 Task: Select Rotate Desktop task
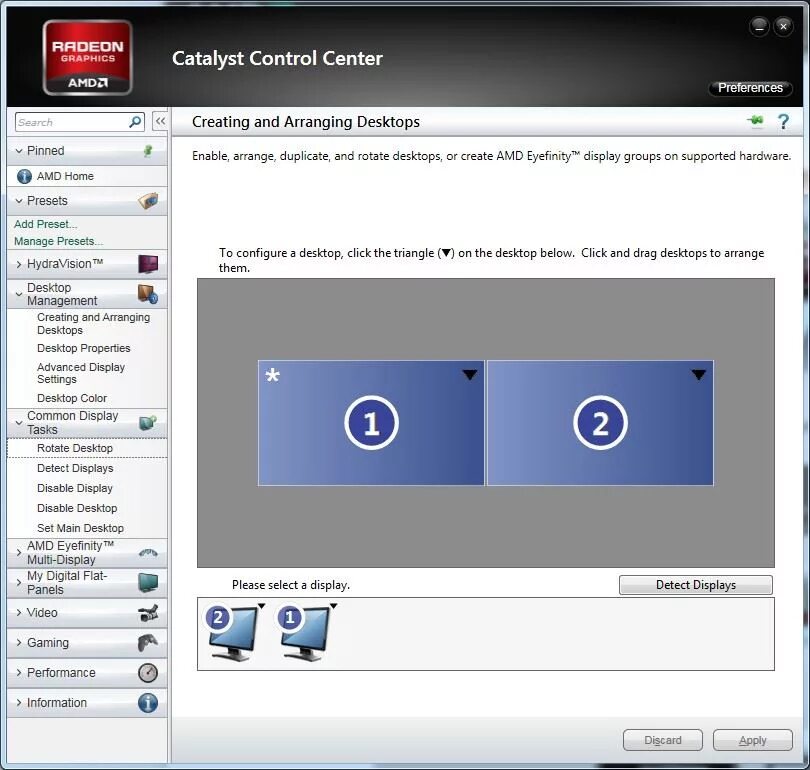click(75, 448)
